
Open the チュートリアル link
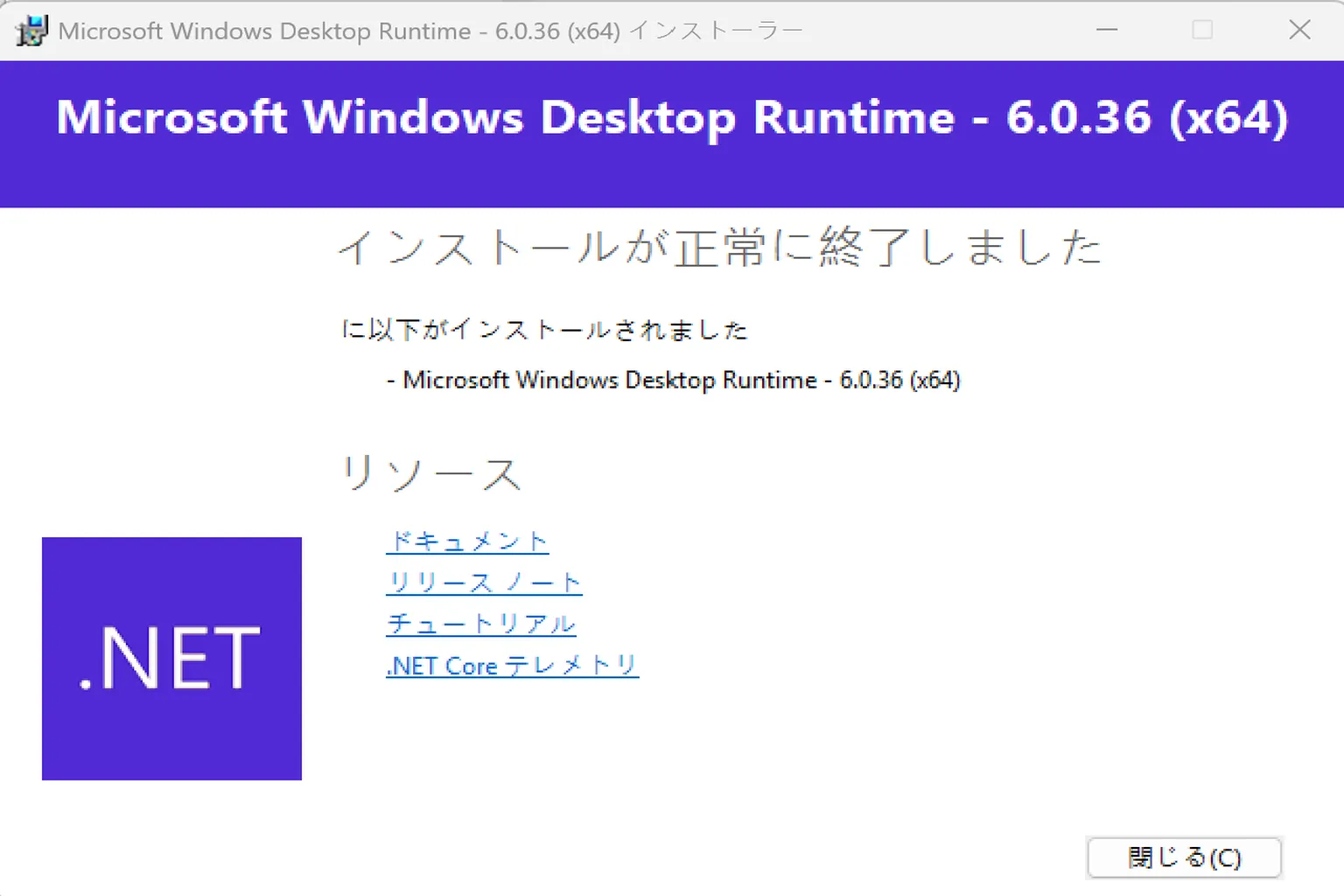point(481,624)
